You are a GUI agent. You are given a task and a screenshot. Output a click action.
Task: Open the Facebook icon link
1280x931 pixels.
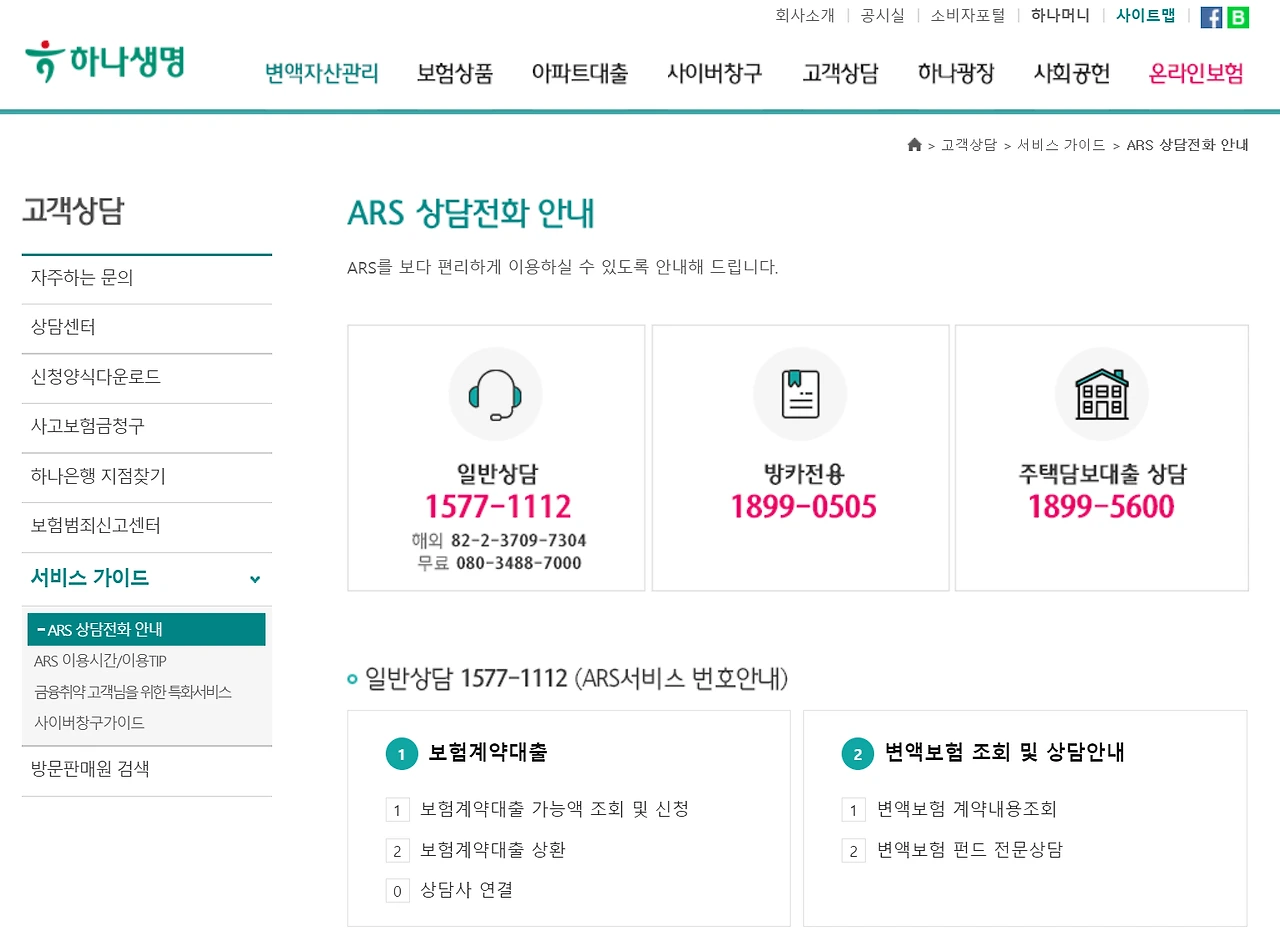pos(1211,17)
